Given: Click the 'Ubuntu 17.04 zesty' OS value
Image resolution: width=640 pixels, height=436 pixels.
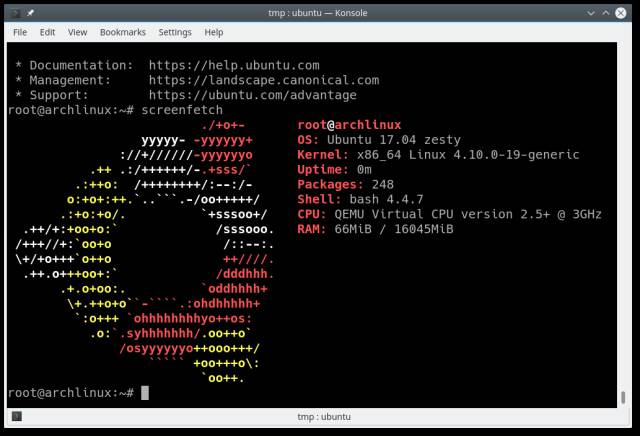Looking at the screenshot, I should click(393, 140).
